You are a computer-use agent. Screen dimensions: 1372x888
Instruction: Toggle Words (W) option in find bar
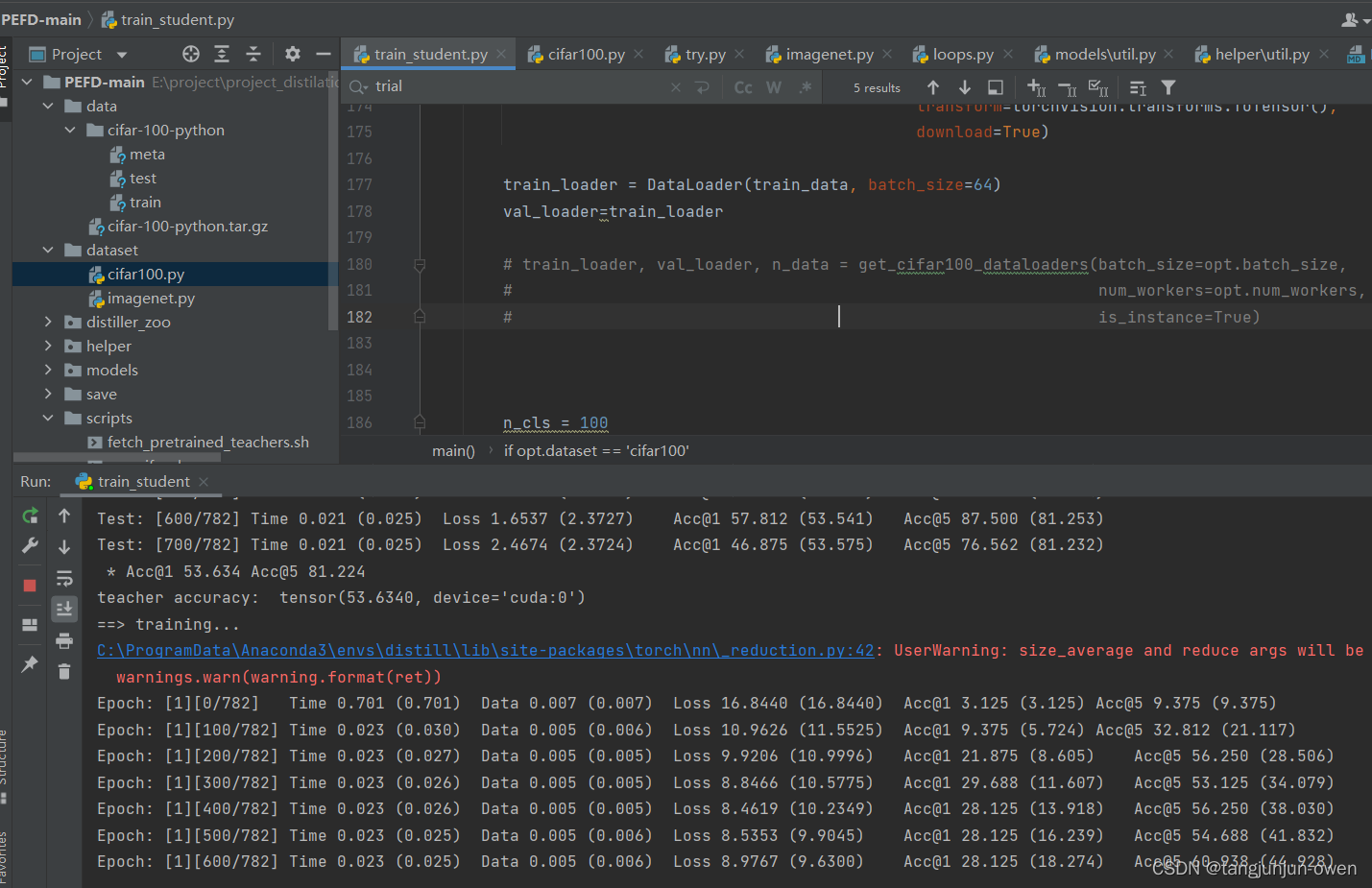(x=774, y=87)
